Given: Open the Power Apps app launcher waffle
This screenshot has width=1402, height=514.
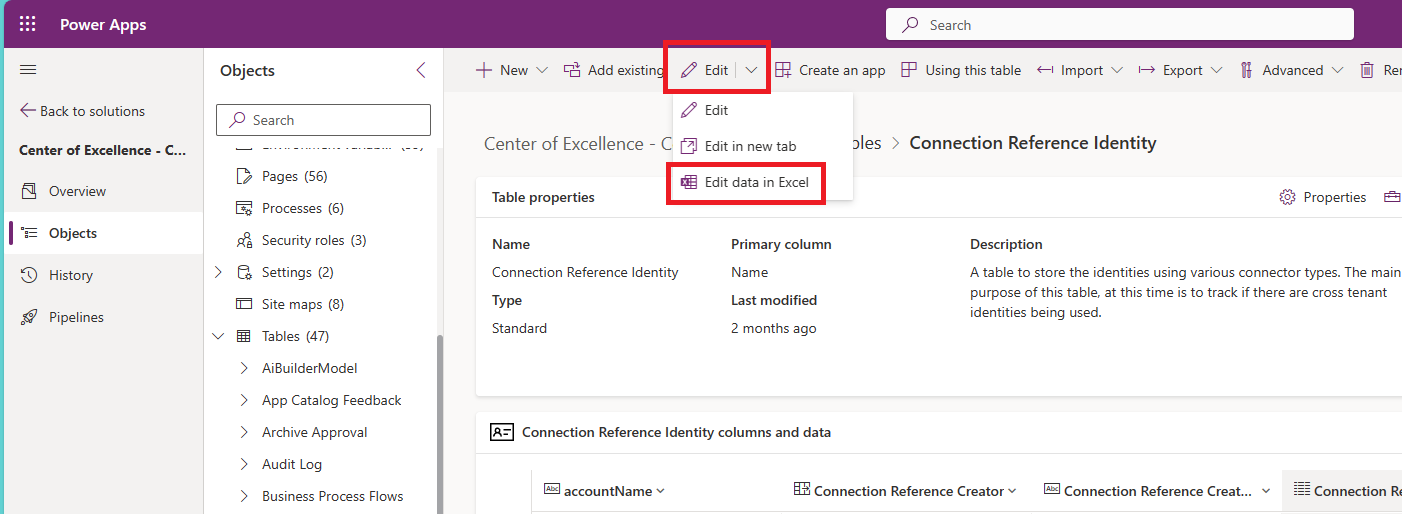Looking at the screenshot, I should point(28,25).
